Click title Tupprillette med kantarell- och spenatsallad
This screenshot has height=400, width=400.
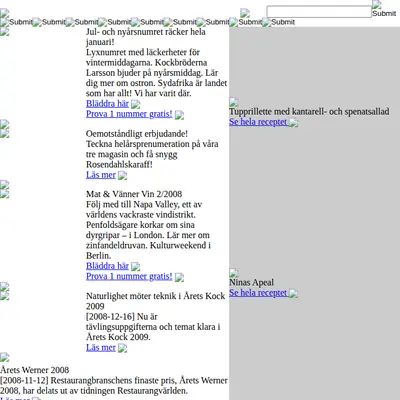click(309, 111)
